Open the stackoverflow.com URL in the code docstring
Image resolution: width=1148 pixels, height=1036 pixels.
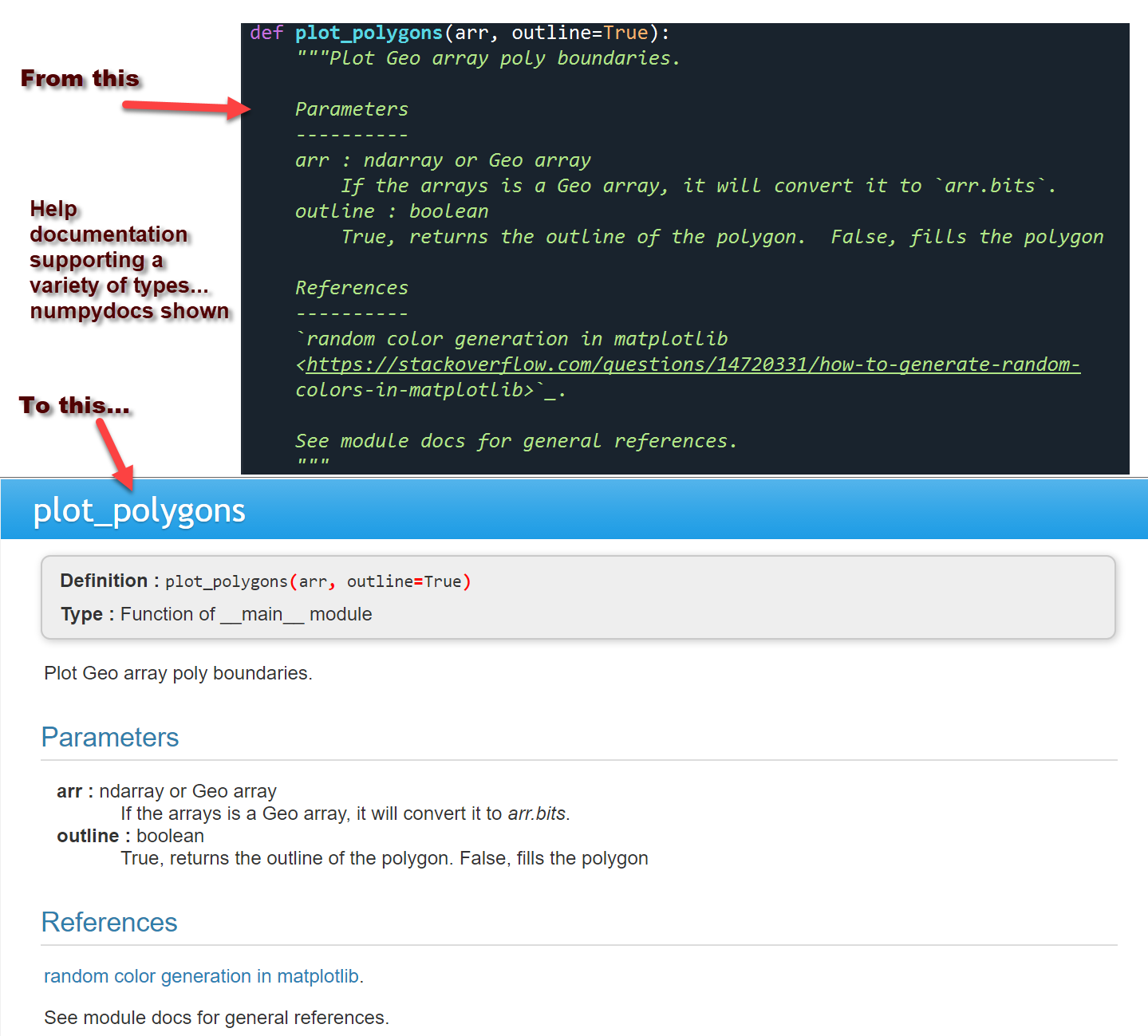(x=692, y=364)
